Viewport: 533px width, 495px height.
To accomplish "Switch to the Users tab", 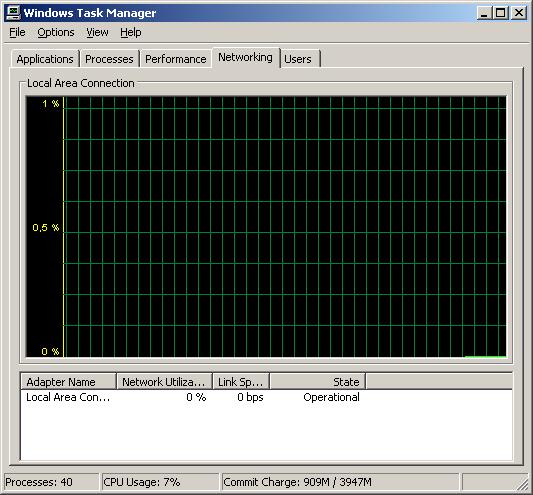I will 298,59.
